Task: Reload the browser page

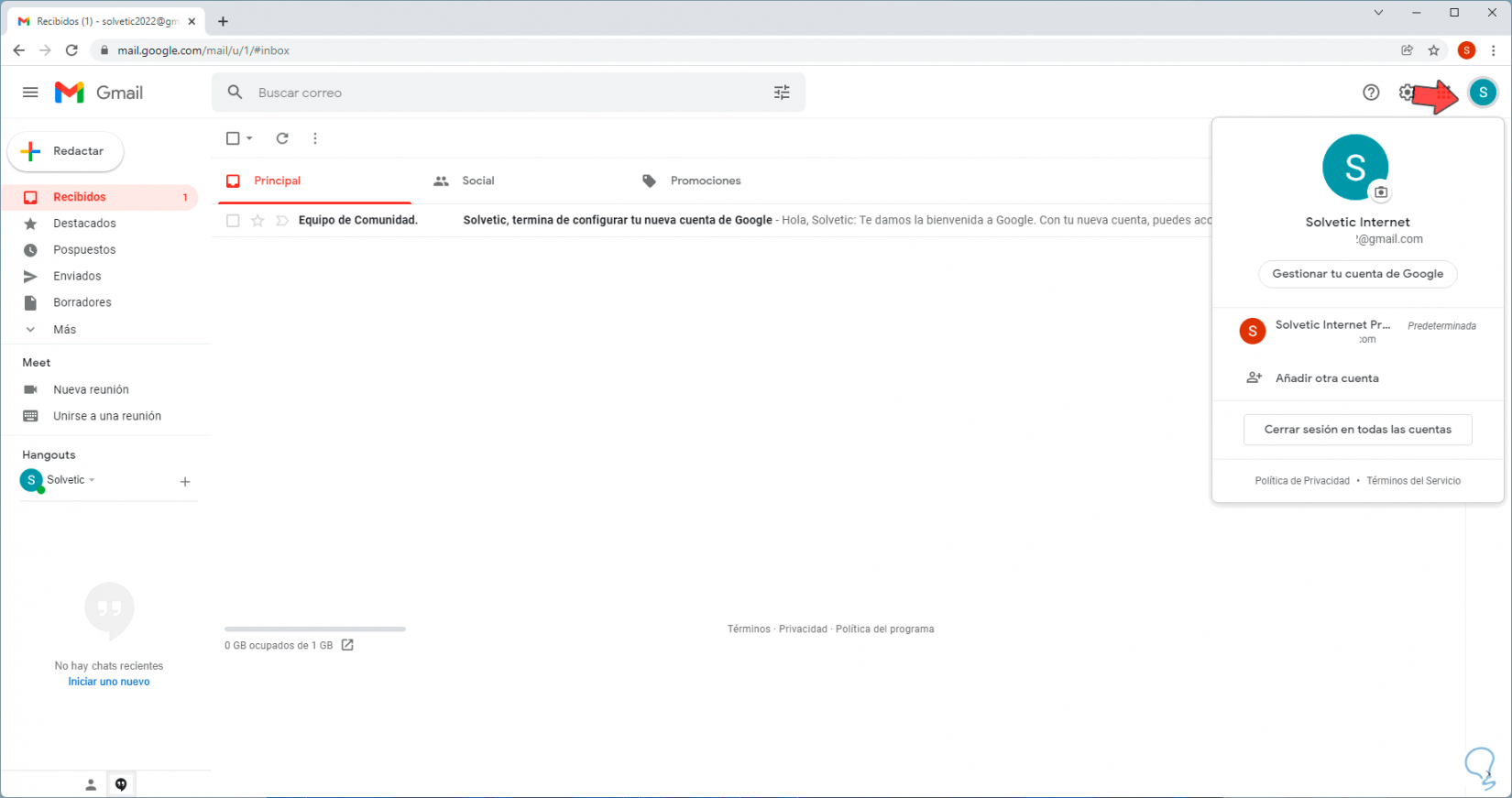Action: (71, 50)
